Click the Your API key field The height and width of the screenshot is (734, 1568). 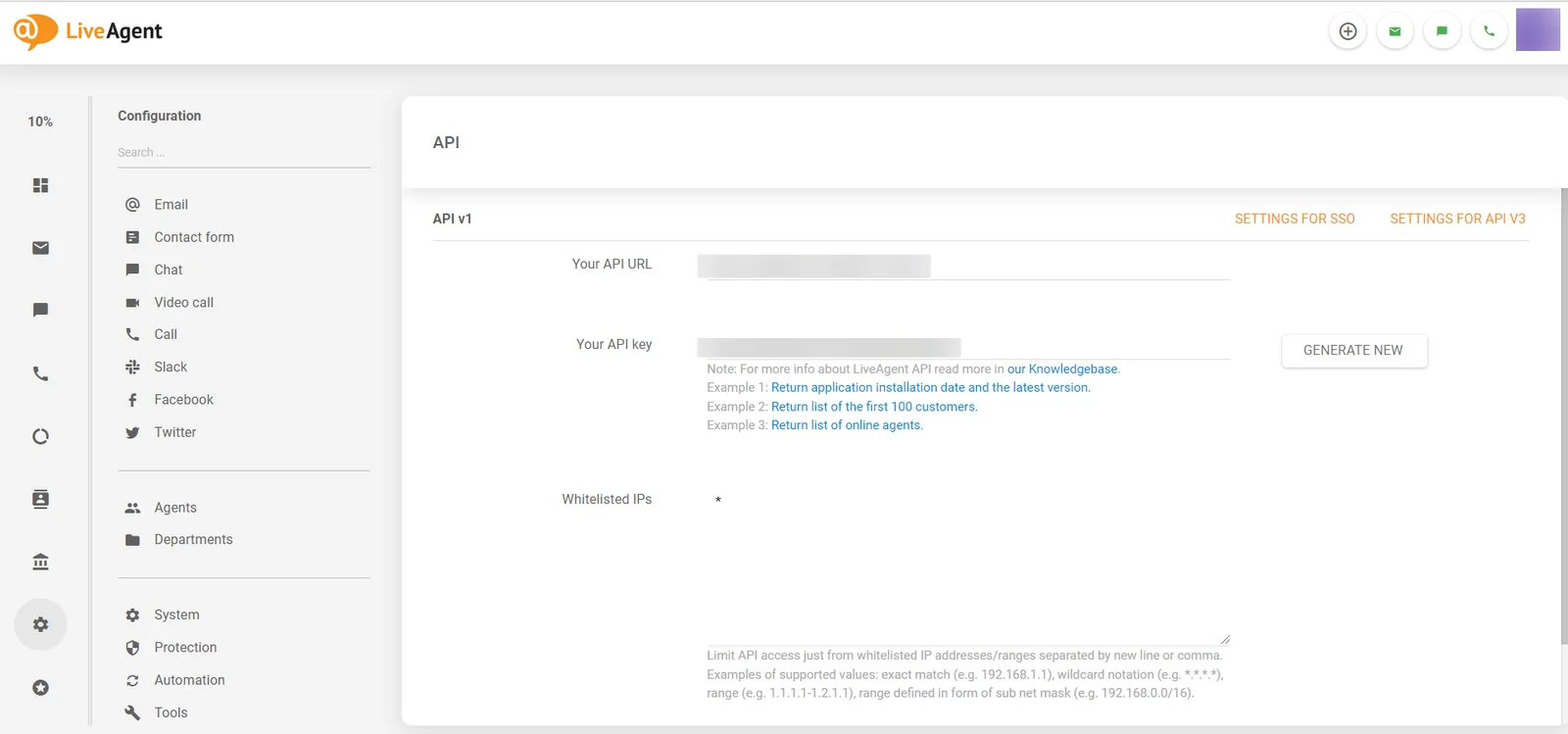click(963, 347)
